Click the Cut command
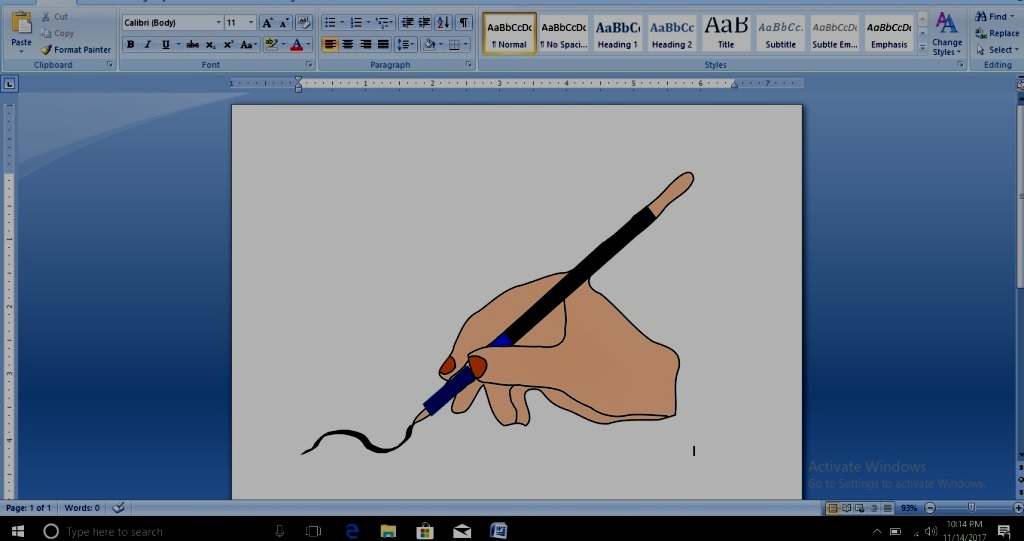Image resolution: width=1024 pixels, height=541 pixels. (55, 16)
